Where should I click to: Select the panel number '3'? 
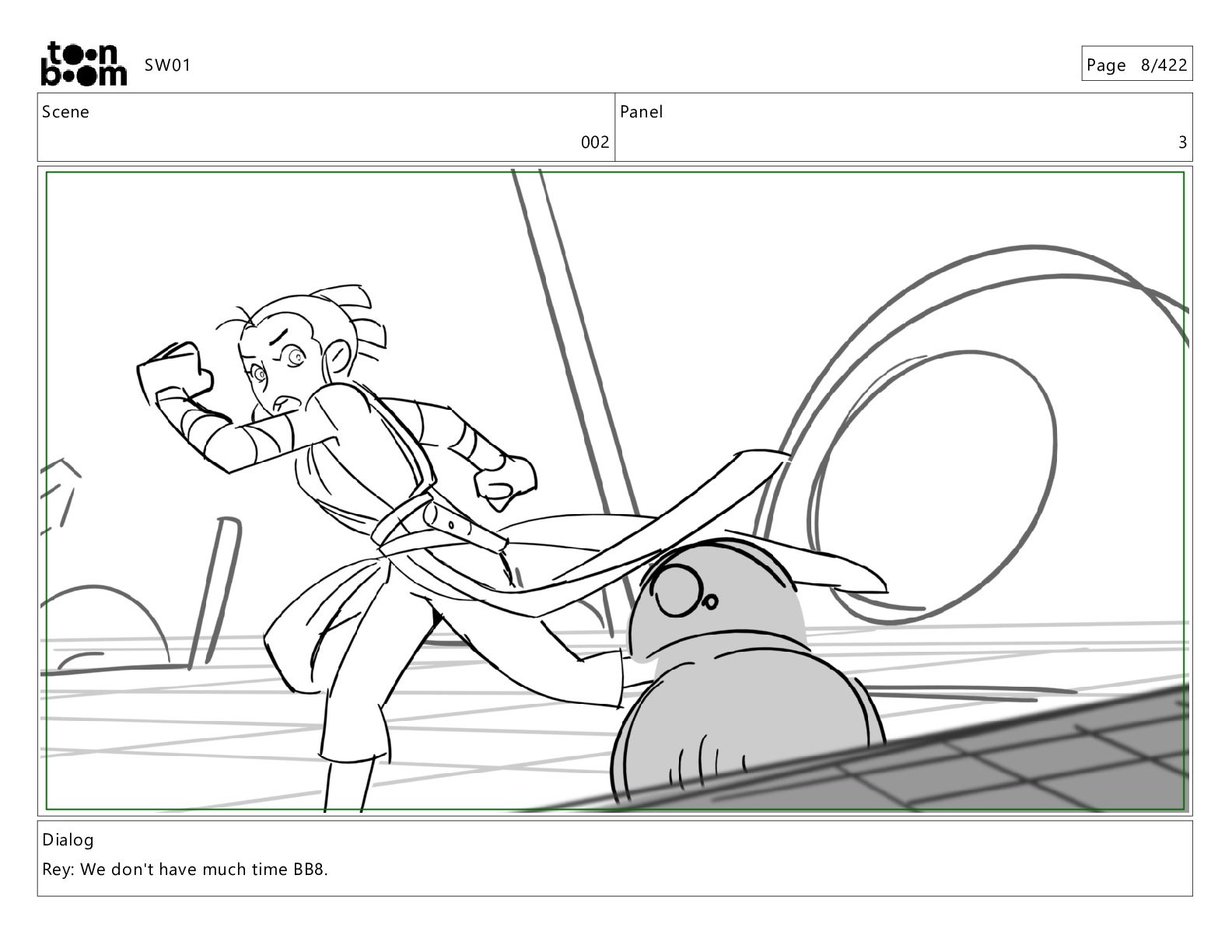[1182, 142]
